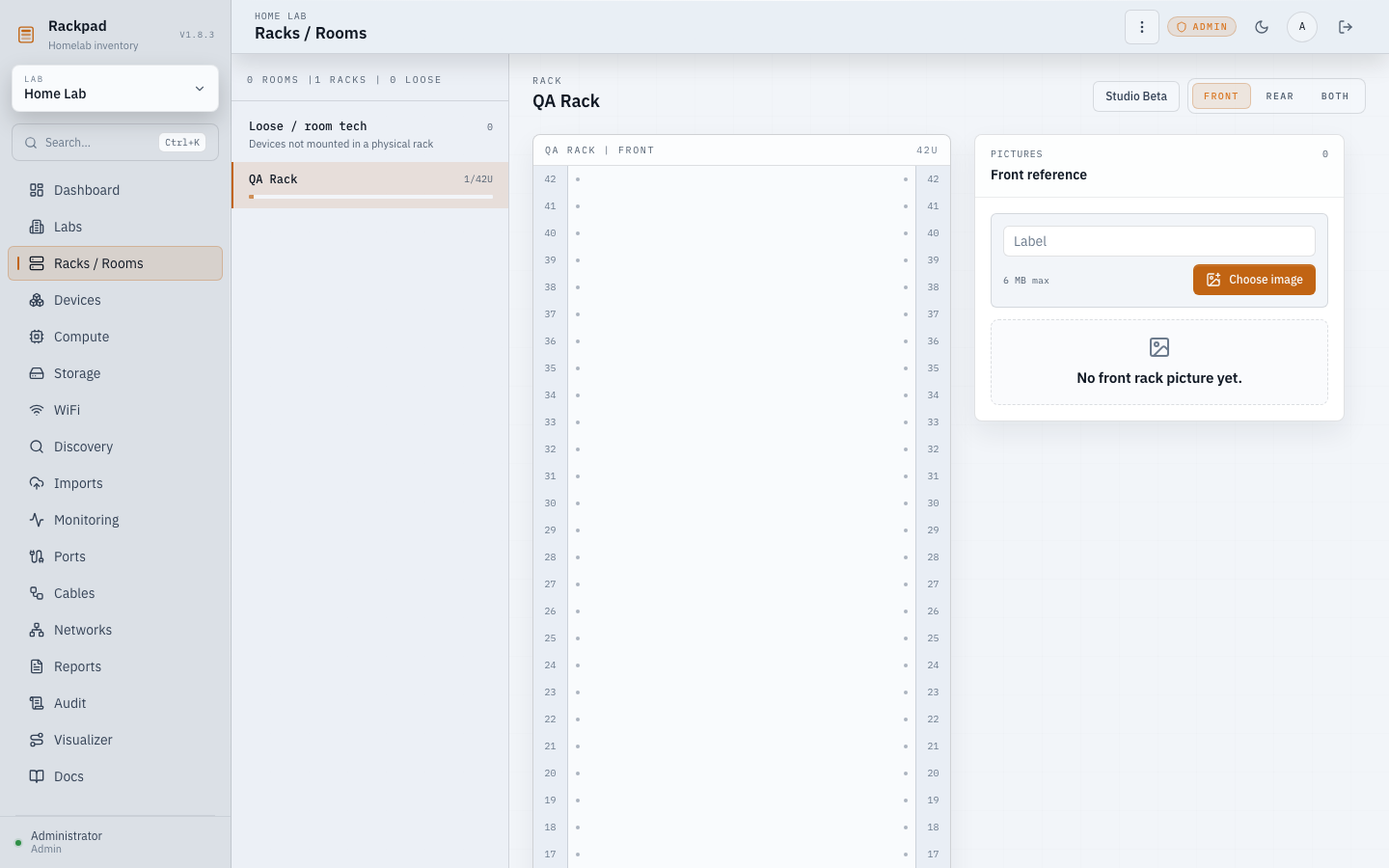Open the user avatar A menu
1389x868 pixels.
click(1302, 27)
